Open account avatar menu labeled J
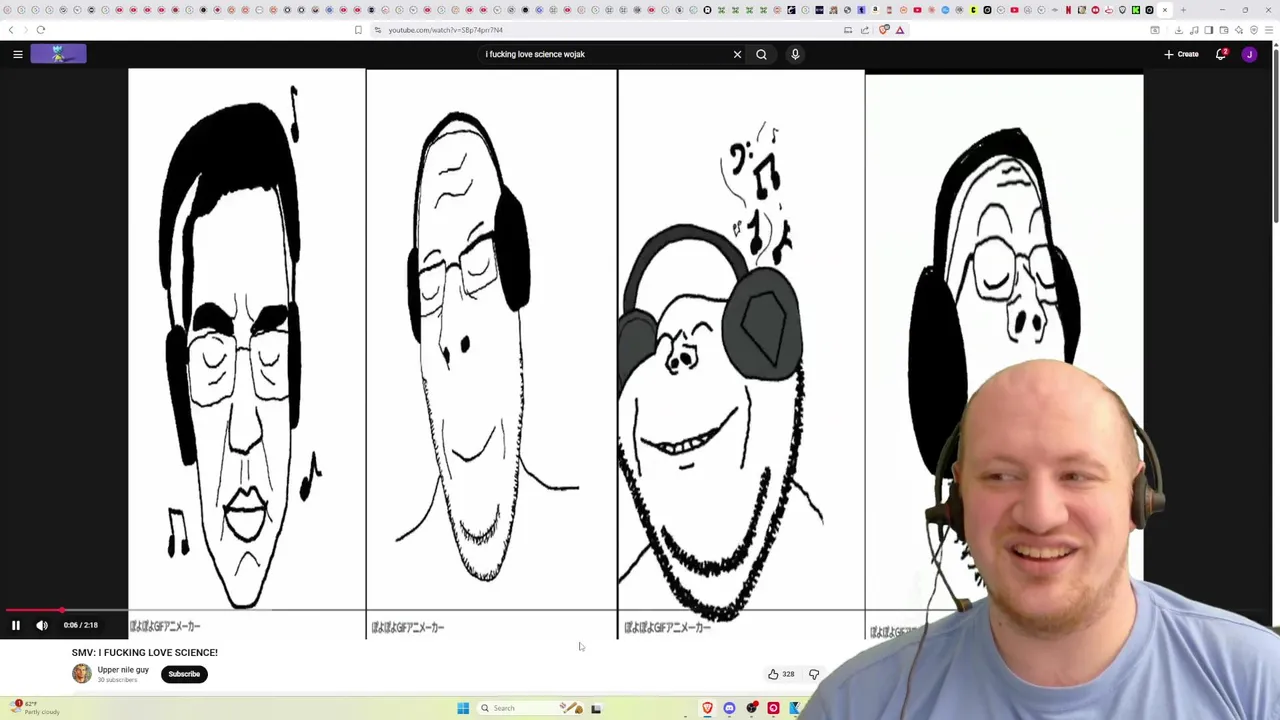Viewport: 1280px width, 720px height. click(1249, 54)
